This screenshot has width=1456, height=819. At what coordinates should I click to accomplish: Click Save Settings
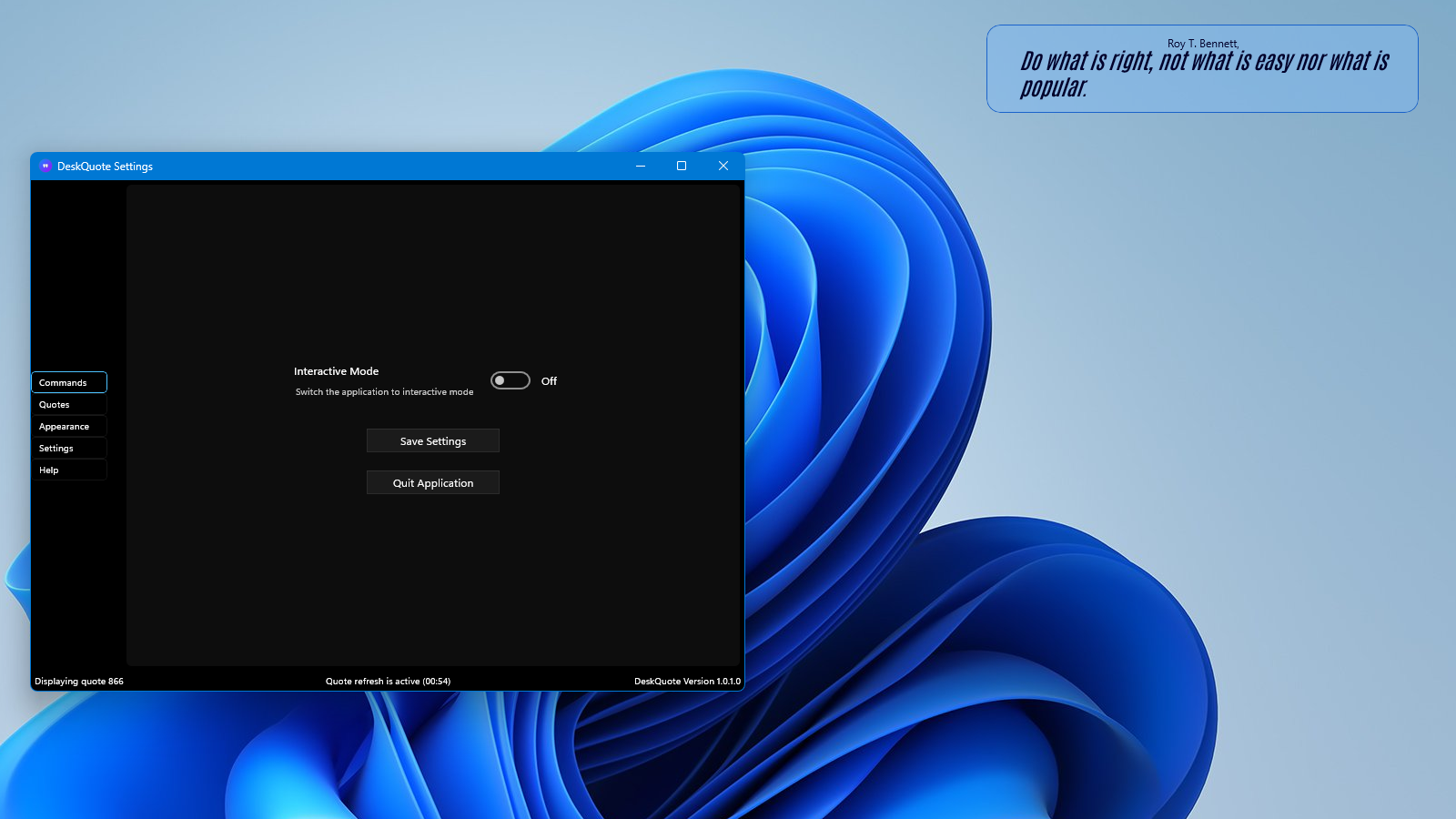click(432, 440)
